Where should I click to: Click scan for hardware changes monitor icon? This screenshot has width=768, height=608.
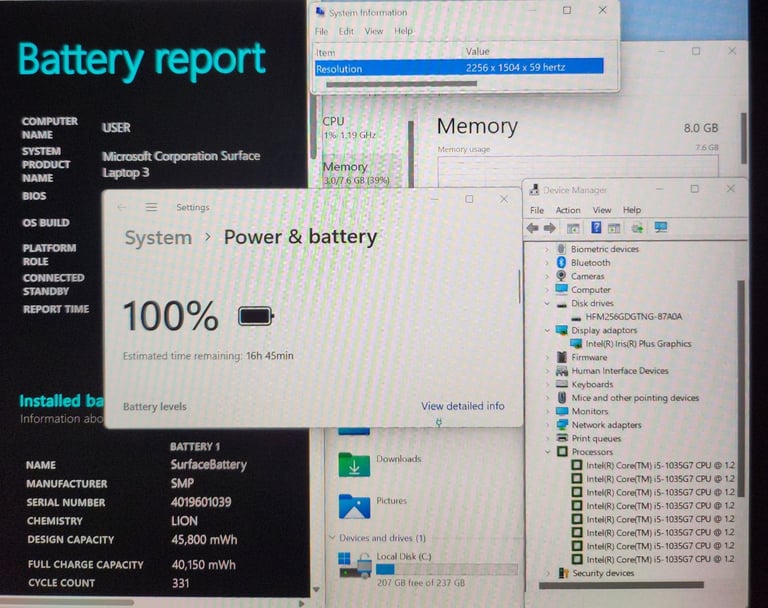(x=661, y=227)
